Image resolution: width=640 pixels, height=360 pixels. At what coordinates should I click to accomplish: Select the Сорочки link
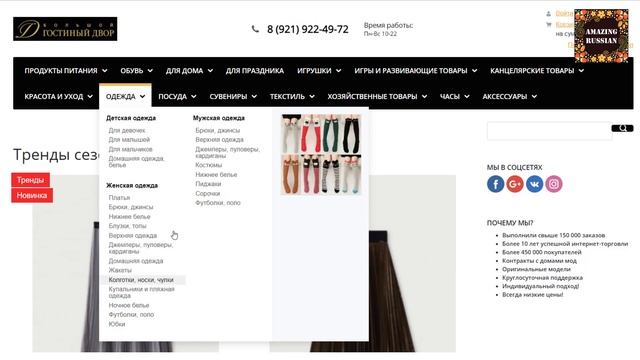tap(207, 193)
